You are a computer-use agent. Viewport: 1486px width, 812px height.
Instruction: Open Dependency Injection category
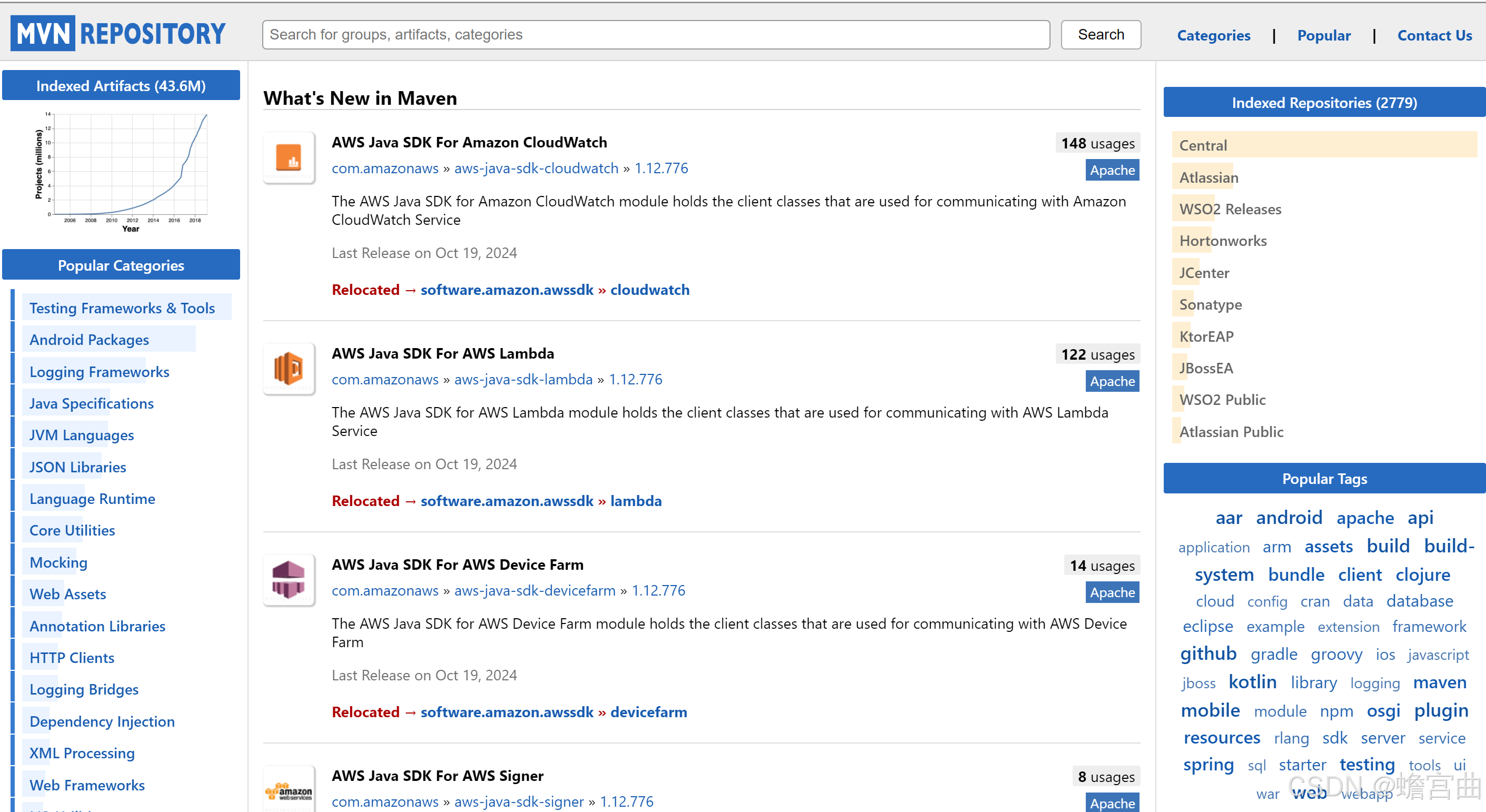tap(102, 721)
